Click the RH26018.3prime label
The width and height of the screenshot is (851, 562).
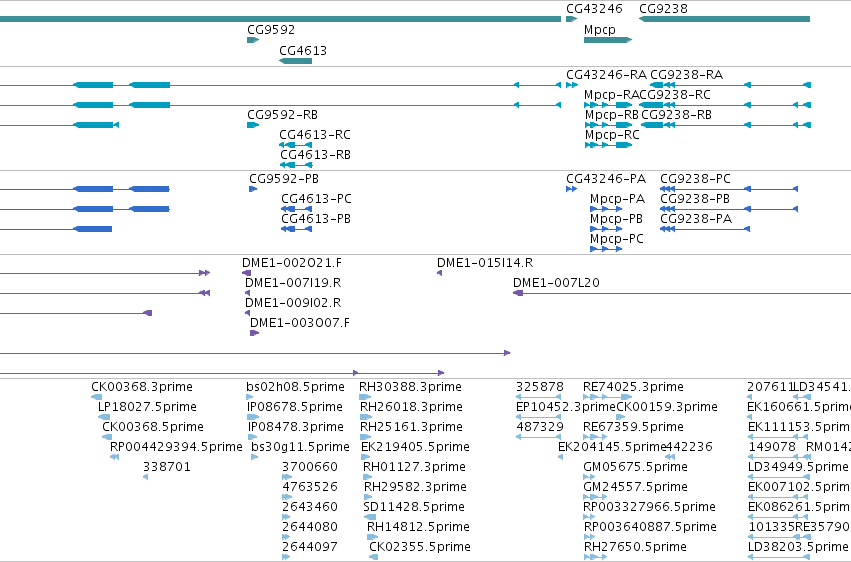411,407
